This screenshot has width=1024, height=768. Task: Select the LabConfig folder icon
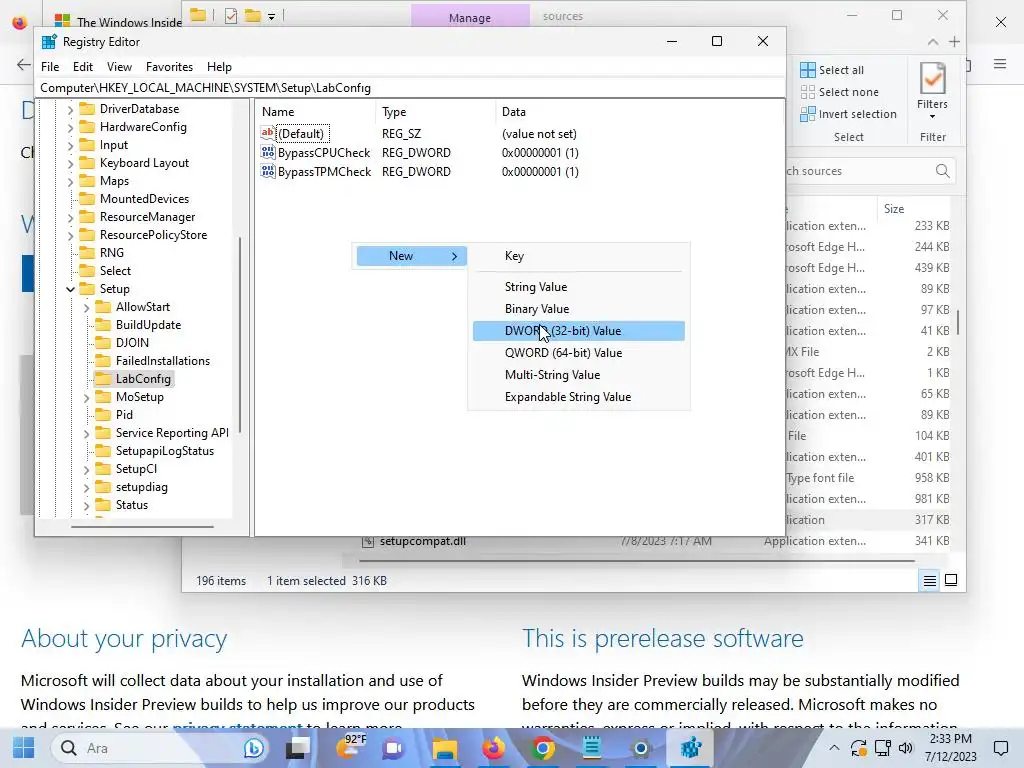103,379
